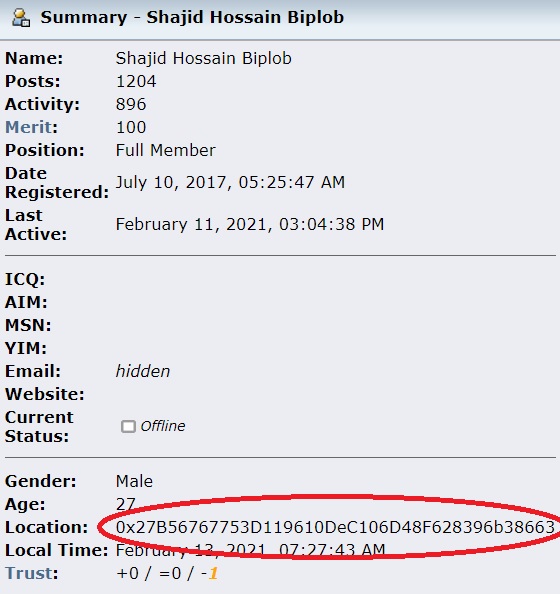Click the orange negative trust count

coord(213,574)
